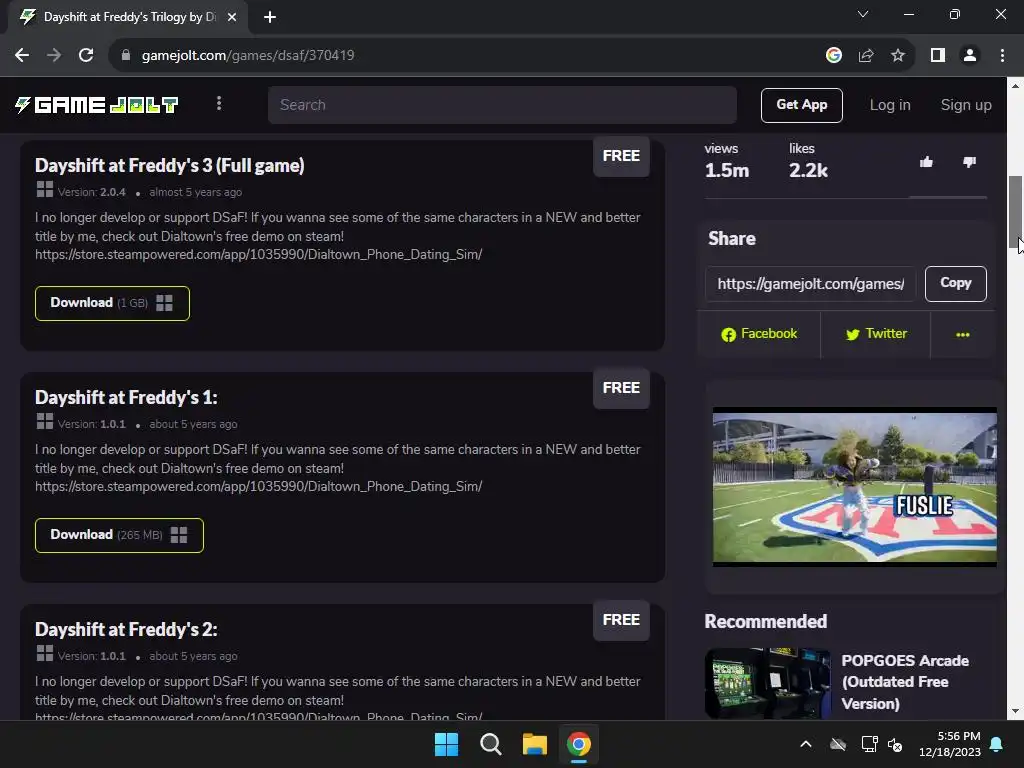
Task: Click the Dayshift at Freddy's 2: title
Action: pyautogui.click(x=126, y=629)
